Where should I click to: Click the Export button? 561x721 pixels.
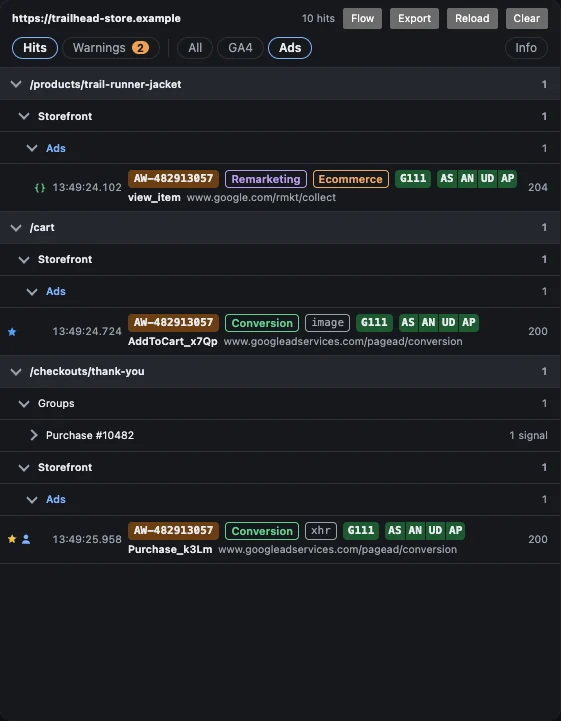coord(414,18)
